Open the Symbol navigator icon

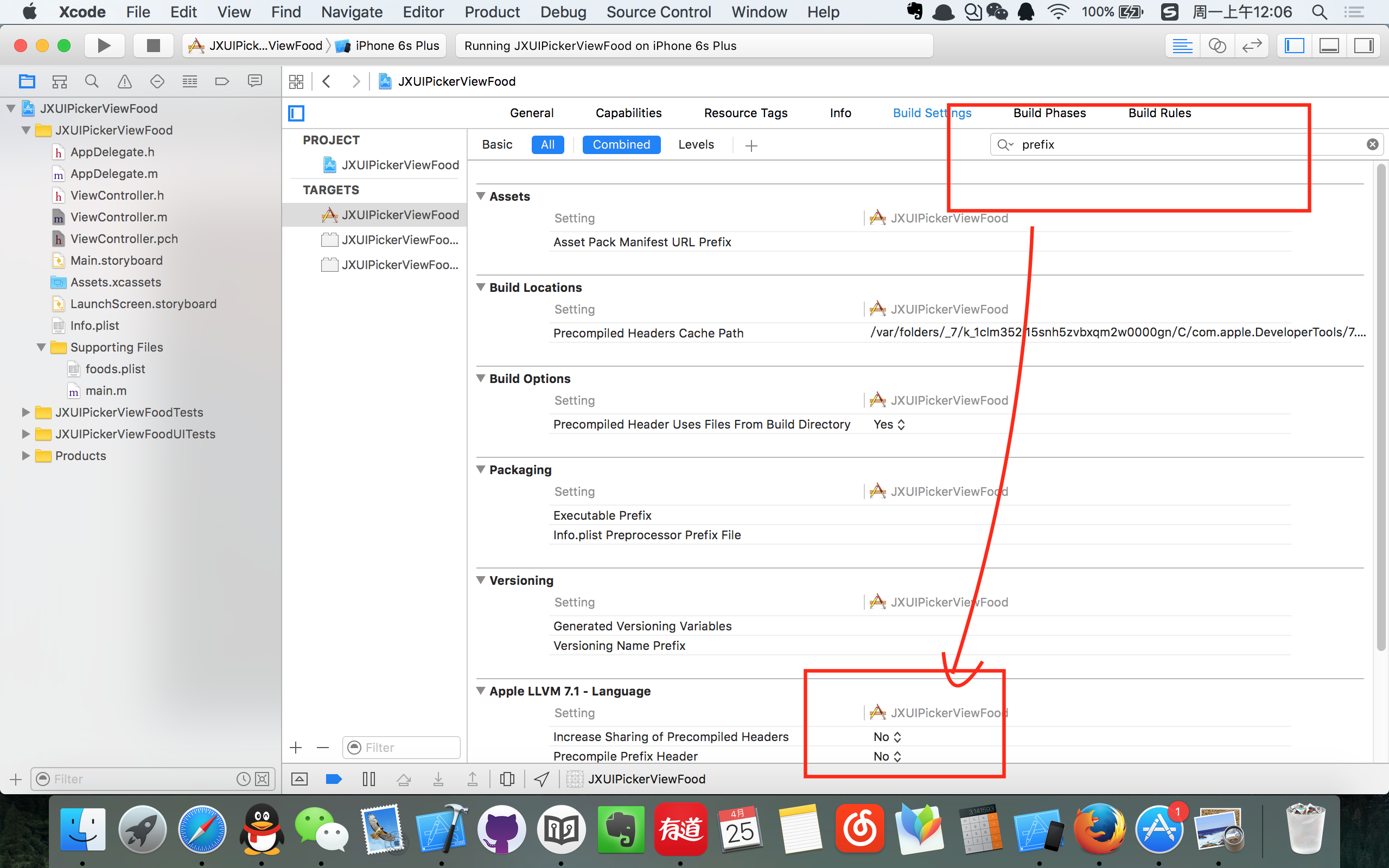pyautogui.click(x=59, y=81)
